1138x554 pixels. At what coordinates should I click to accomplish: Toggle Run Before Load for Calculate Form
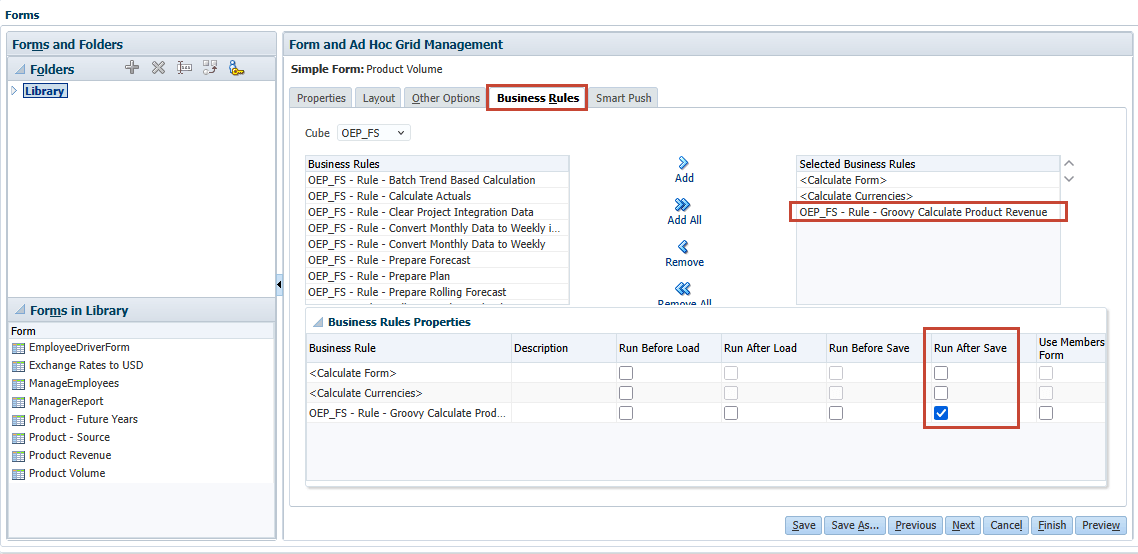coord(626,373)
